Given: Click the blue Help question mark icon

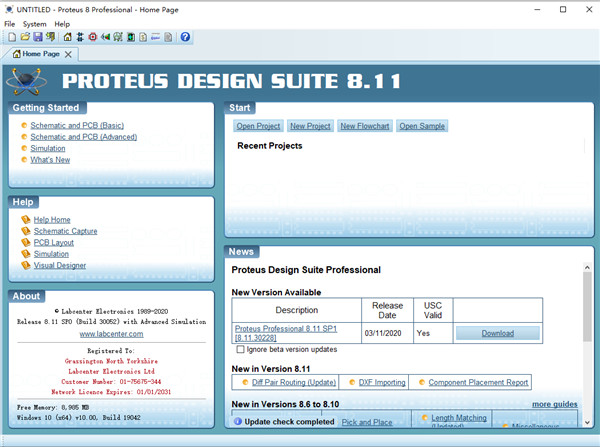Looking at the screenshot, I should pos(185,37).
